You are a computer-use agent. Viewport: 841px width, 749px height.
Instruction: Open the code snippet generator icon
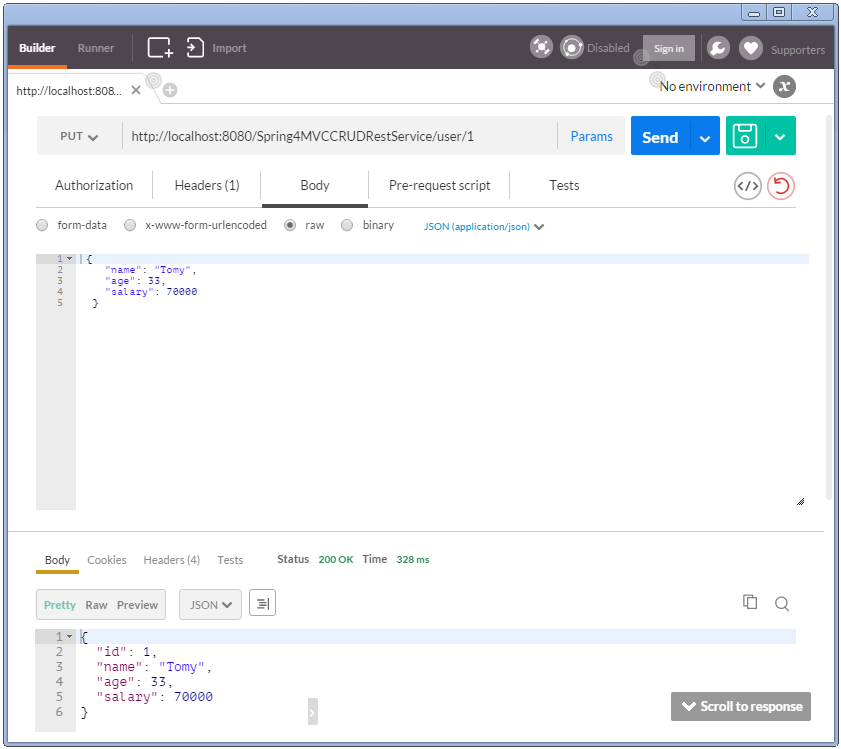pos(747,186)
